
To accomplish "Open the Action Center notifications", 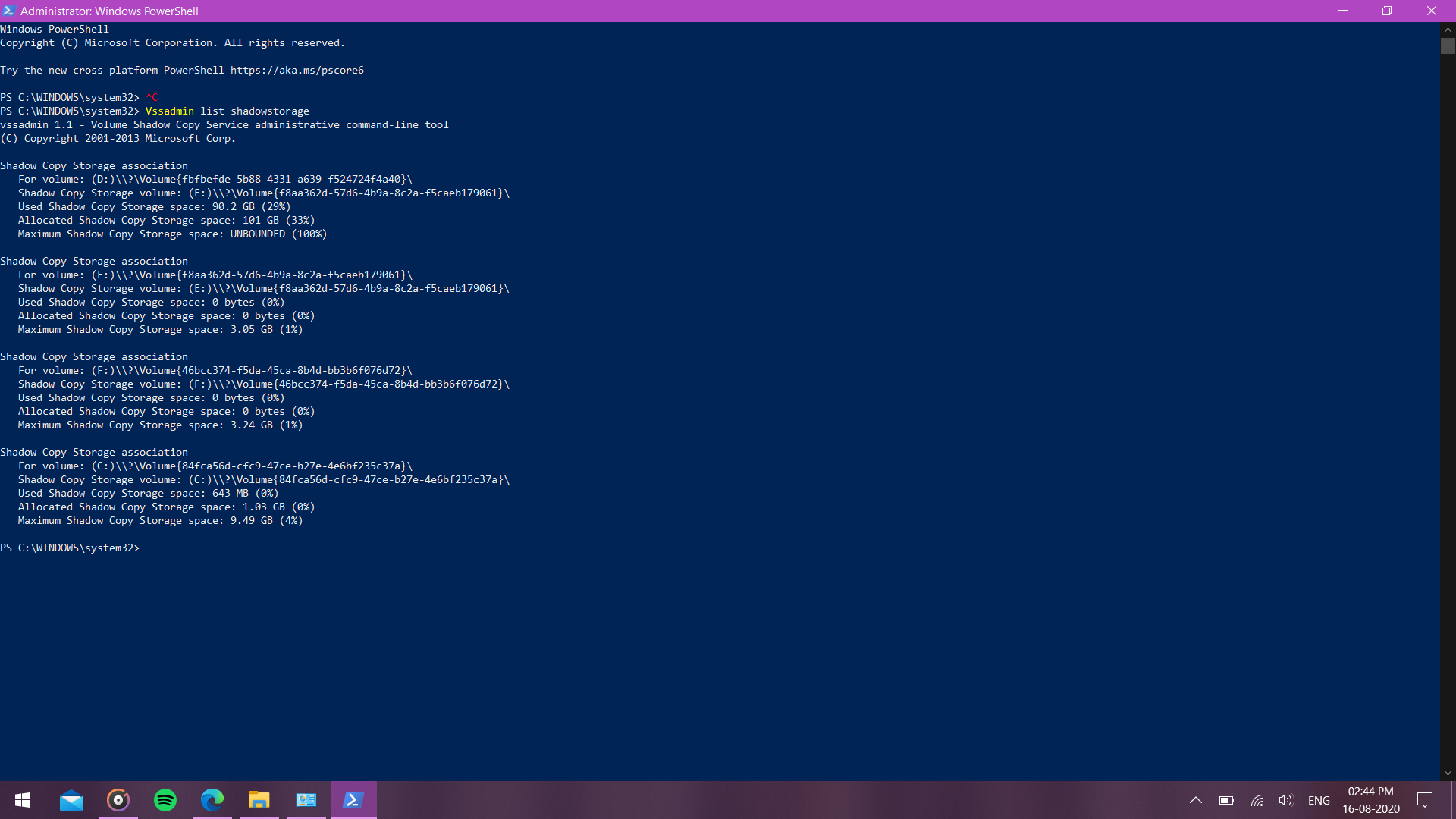I will 1425,800.
